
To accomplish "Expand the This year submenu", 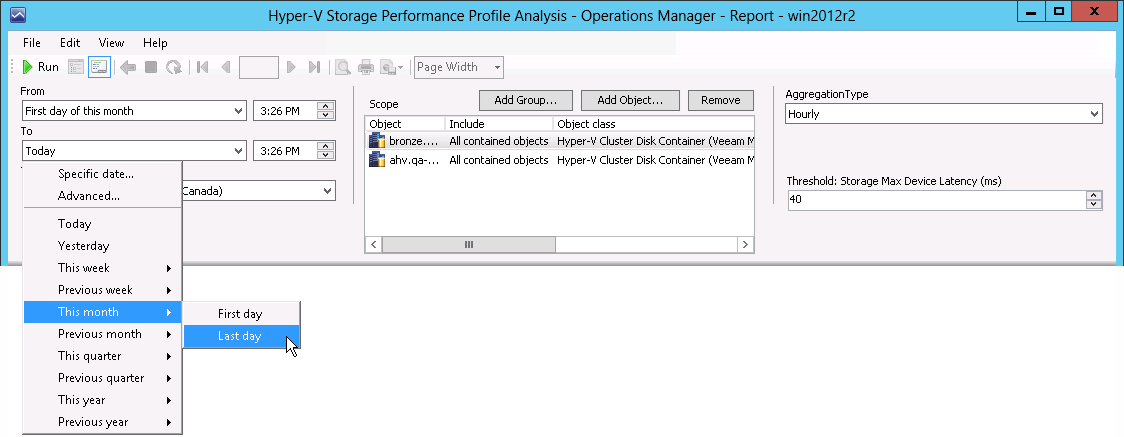I will 102,400.
